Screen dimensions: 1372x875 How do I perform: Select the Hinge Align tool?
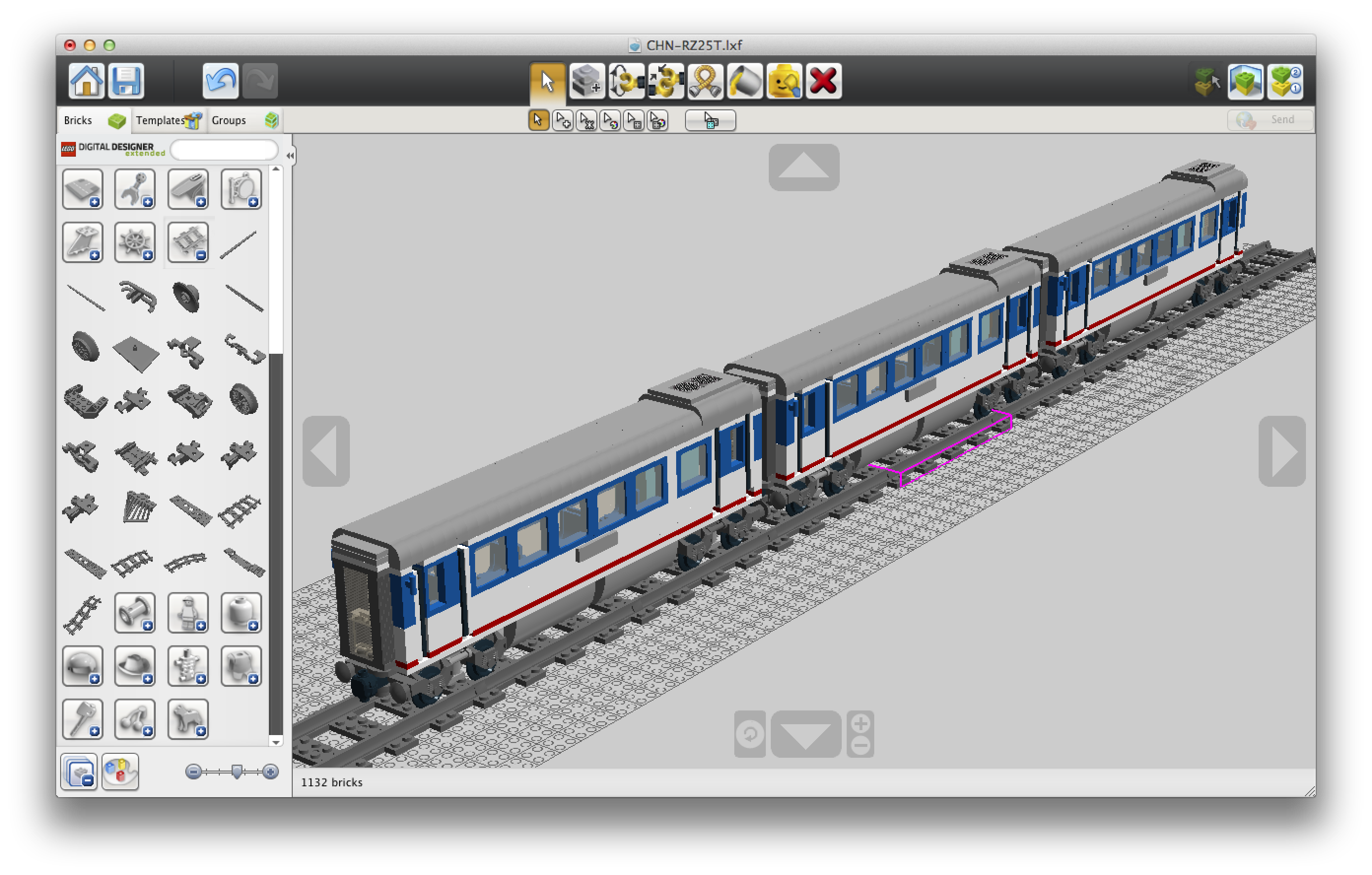[x=665, y=81]
